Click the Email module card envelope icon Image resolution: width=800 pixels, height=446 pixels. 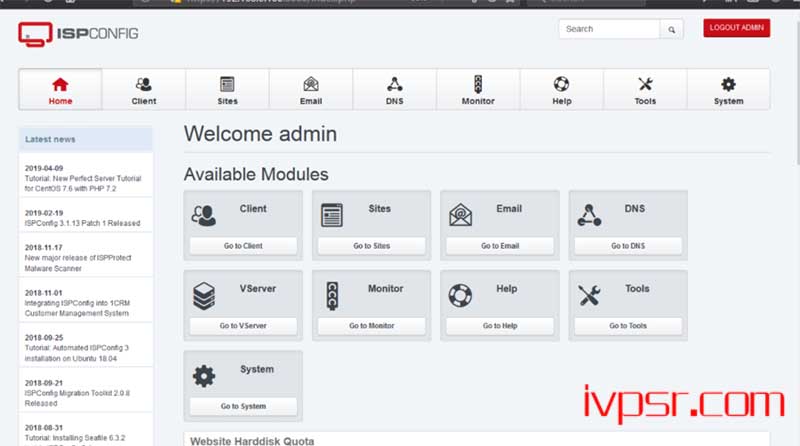tap(460, 215)
